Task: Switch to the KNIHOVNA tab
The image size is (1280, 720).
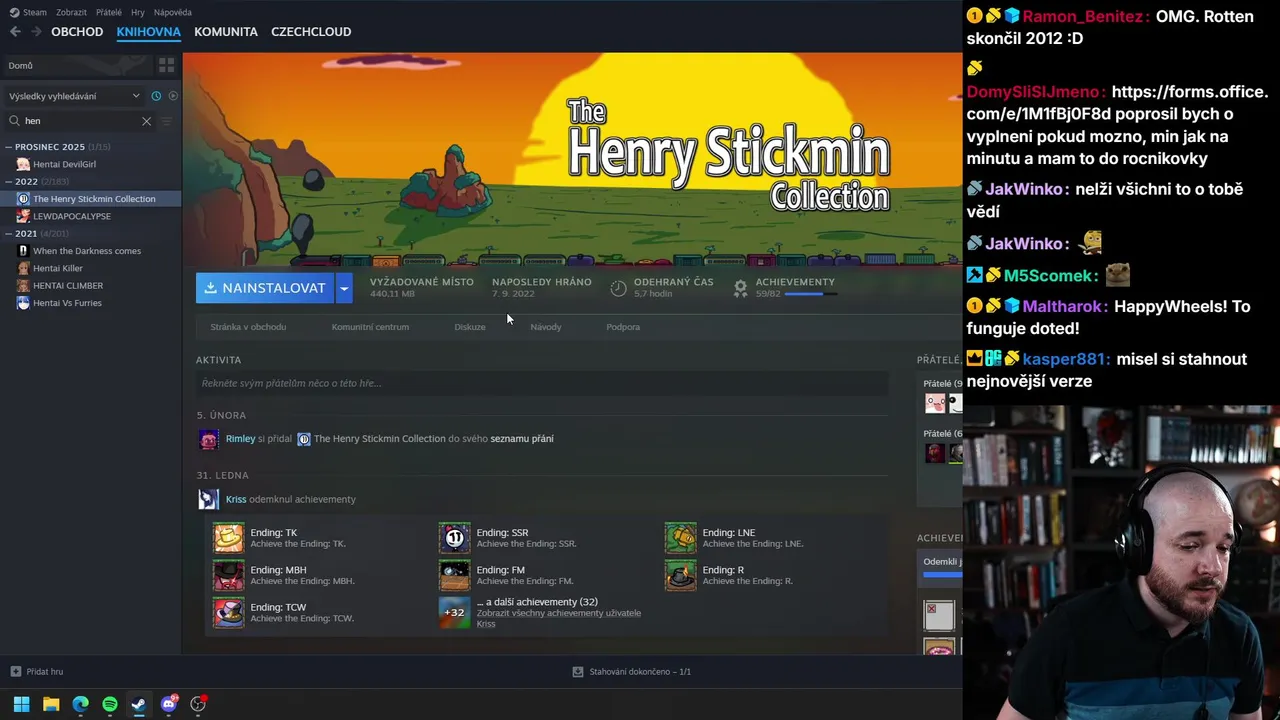Action: pyautogui.click(x=148, y=32)
